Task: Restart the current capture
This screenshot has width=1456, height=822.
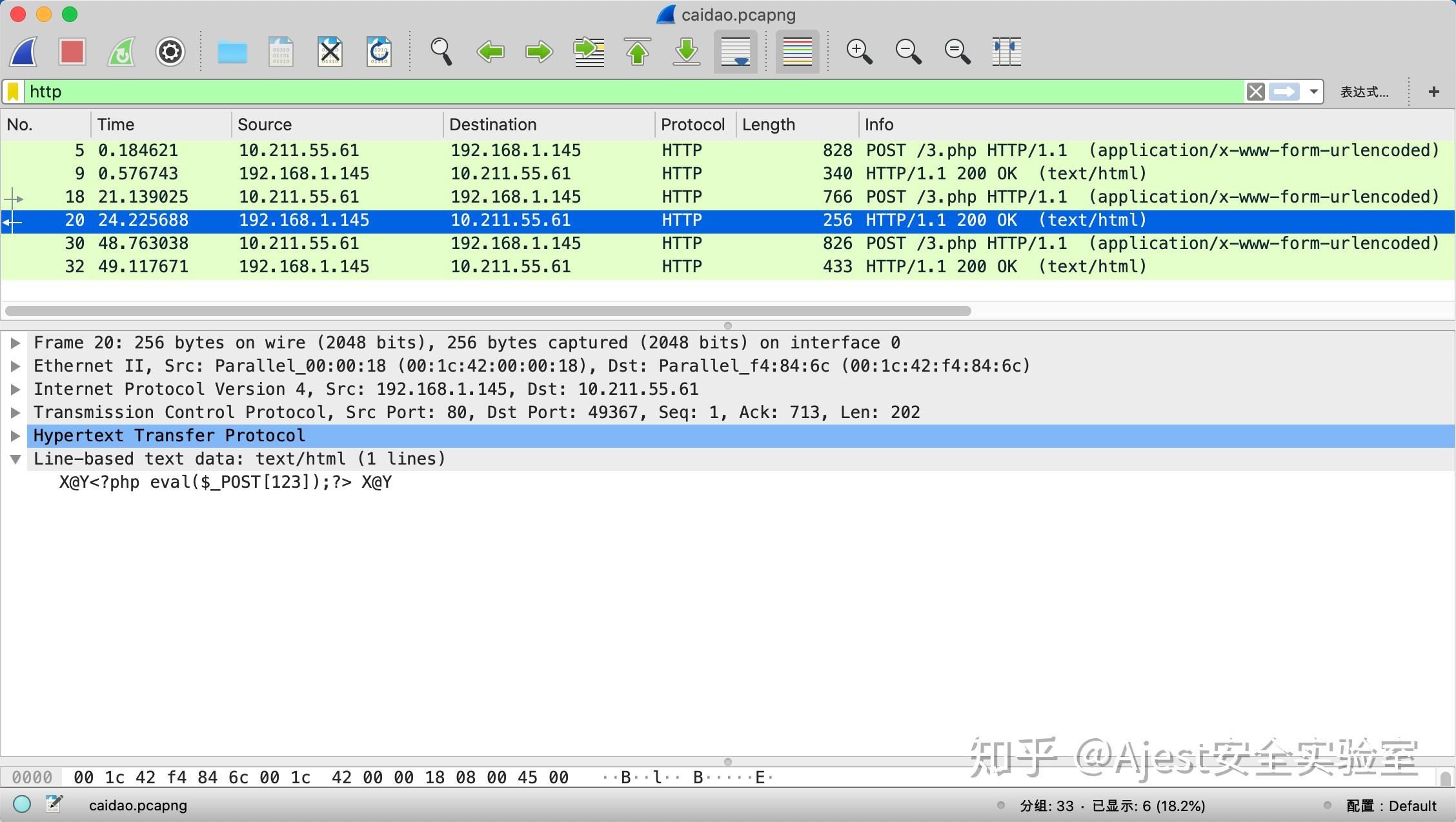Action: coord(120,52)
